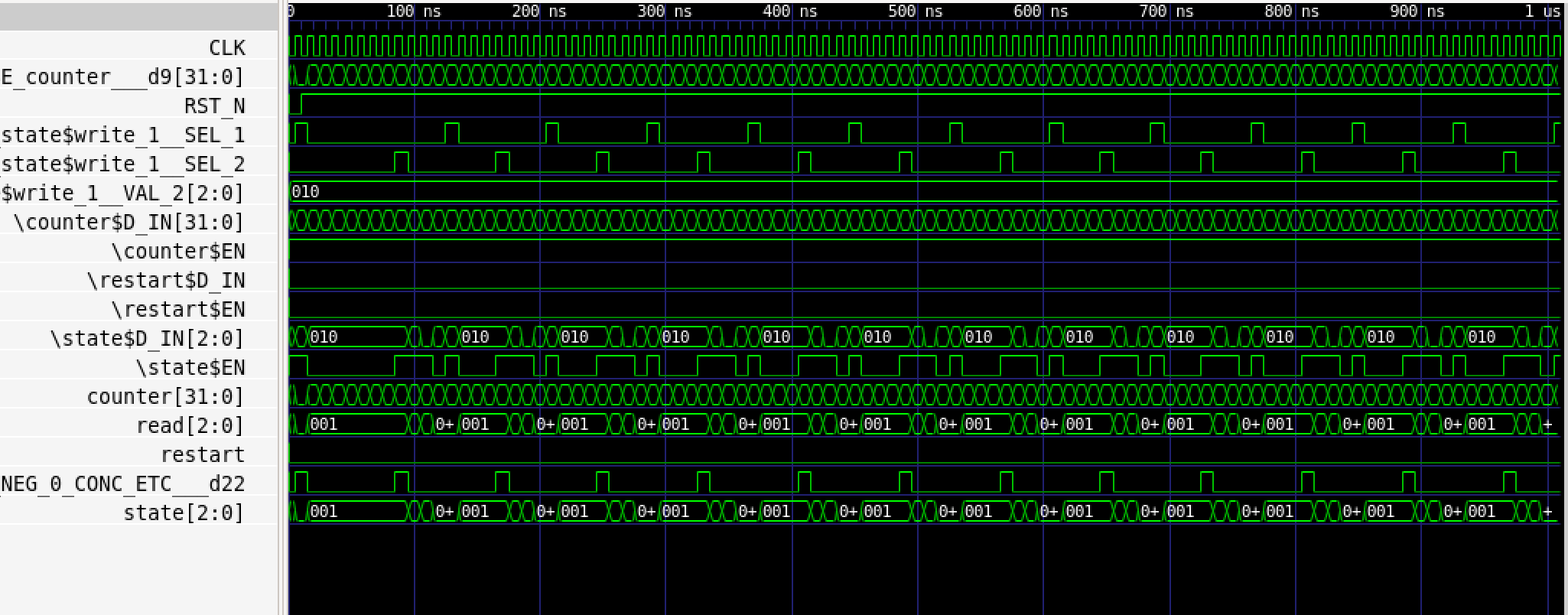The width and height of the screenshot is (1568, 615).
Task: Select the state$write_1__SEL_1 signal
Action: pos(122,135)
